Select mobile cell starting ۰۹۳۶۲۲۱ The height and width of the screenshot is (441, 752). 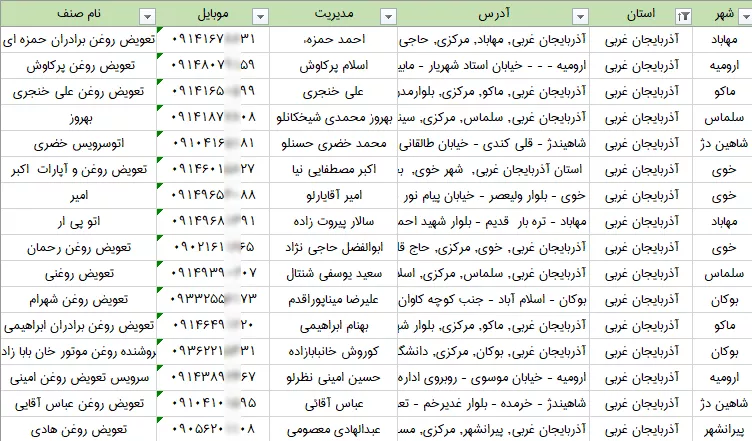pos(213,351)
